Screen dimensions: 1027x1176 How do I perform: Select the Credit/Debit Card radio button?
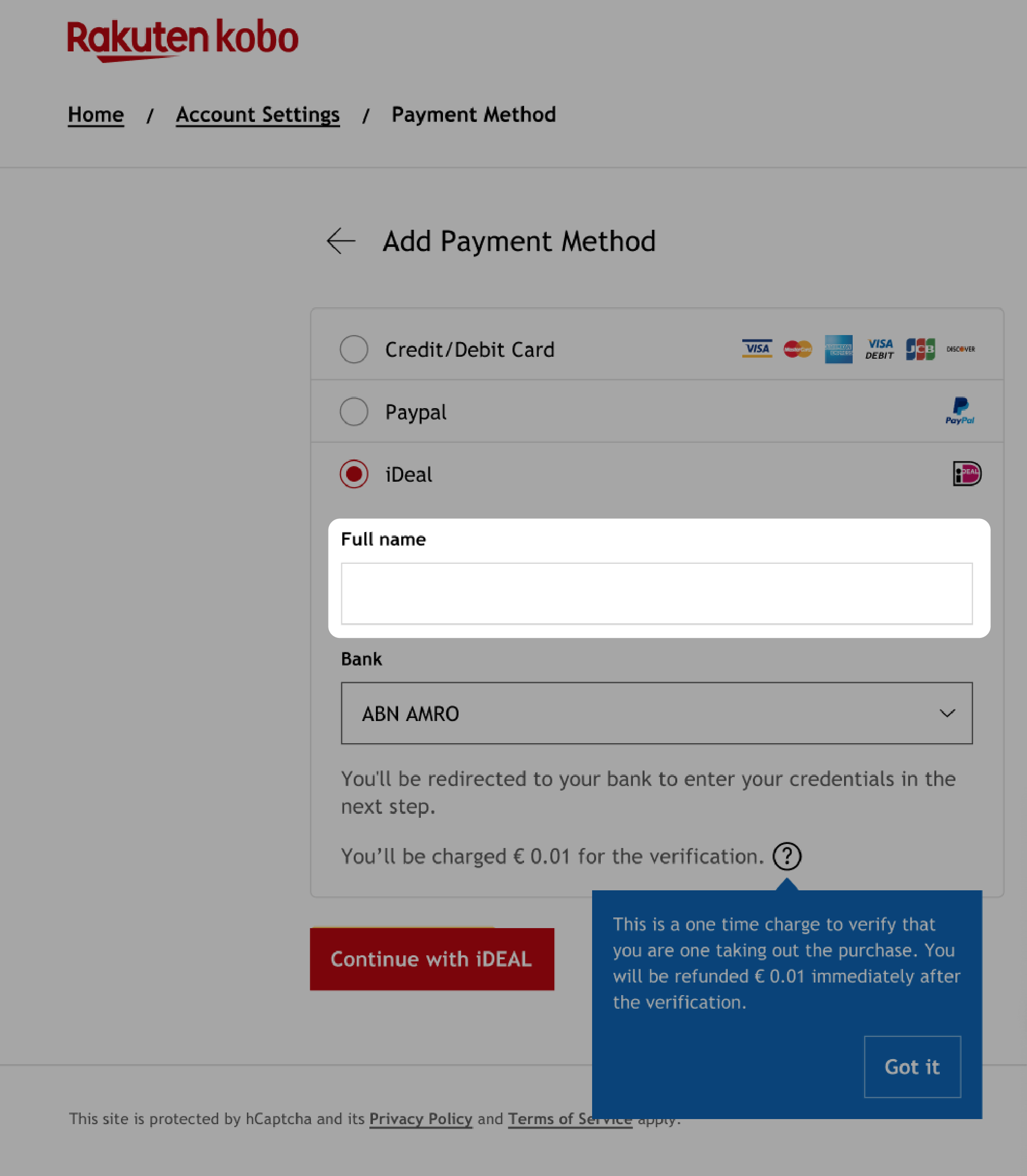click(354, 349)
